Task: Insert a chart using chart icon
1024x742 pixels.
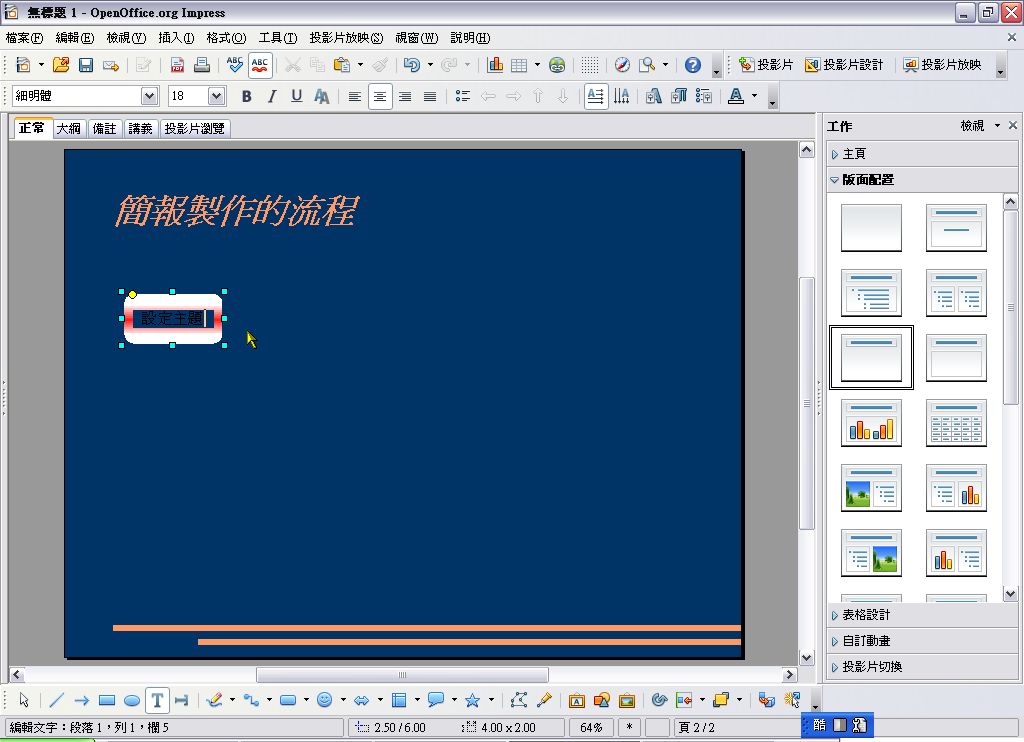Action: (495, 65)
